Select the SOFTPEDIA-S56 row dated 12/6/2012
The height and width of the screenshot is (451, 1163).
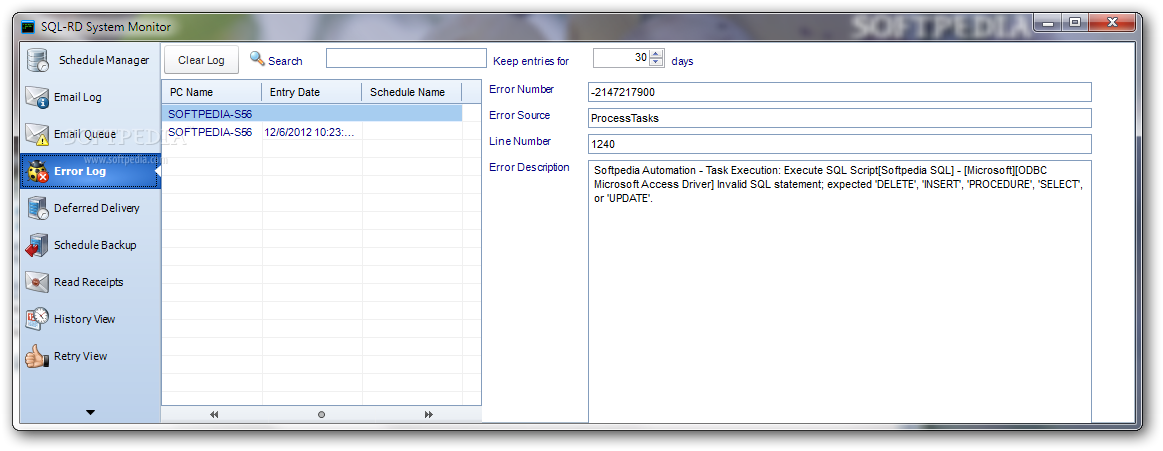312,132
